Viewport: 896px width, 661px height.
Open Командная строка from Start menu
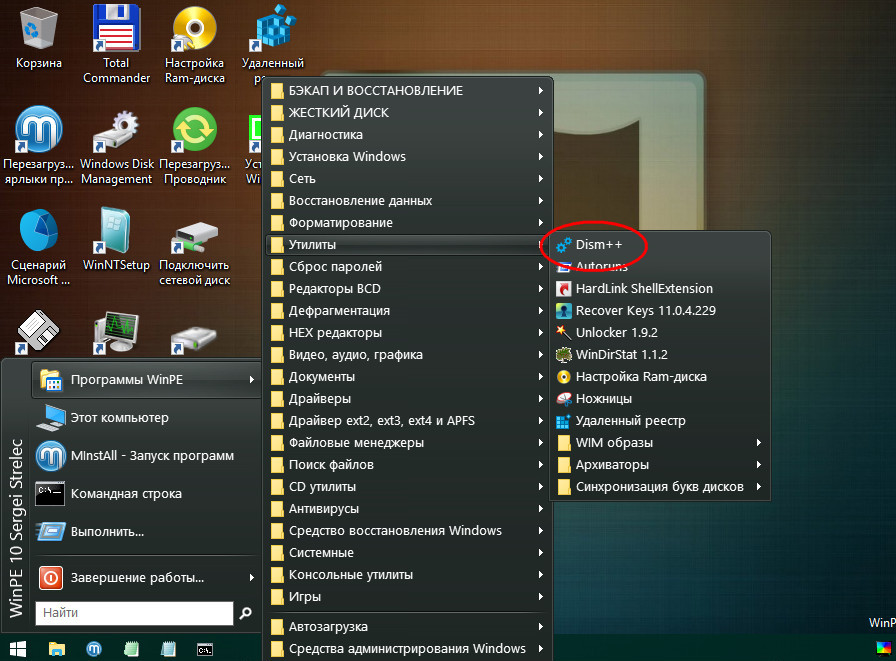click(126, 493)
